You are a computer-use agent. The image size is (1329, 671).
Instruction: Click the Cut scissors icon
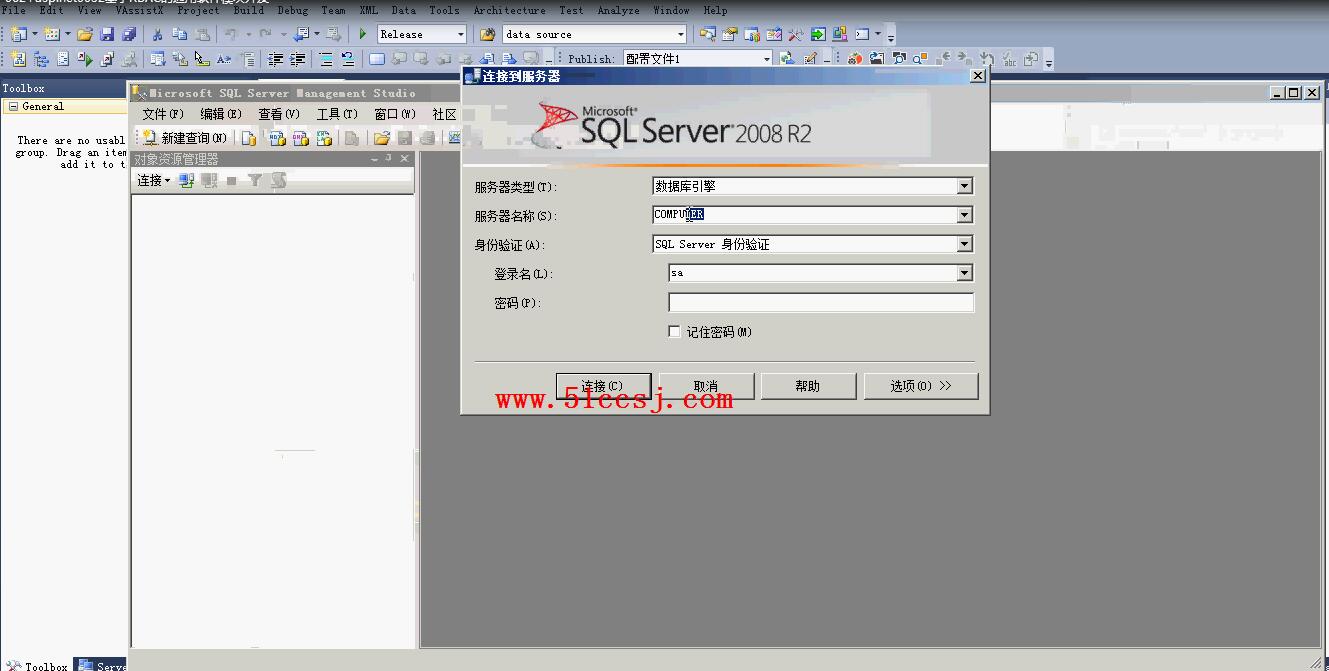[157, 34]
